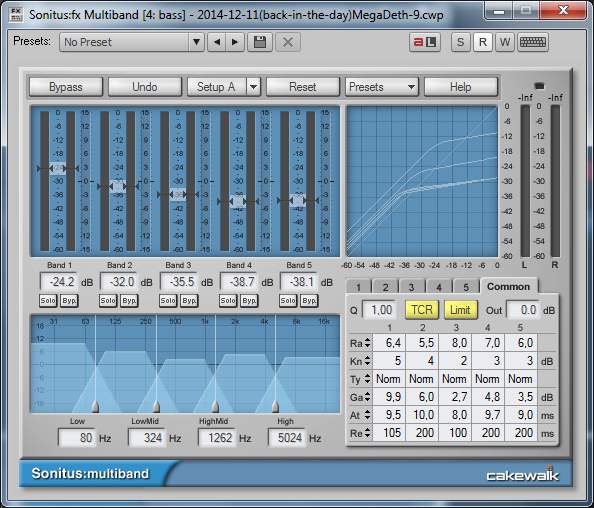This screenshot has width=594, height=508.
Task: Select the Common tab
Action: coord(509,286)
